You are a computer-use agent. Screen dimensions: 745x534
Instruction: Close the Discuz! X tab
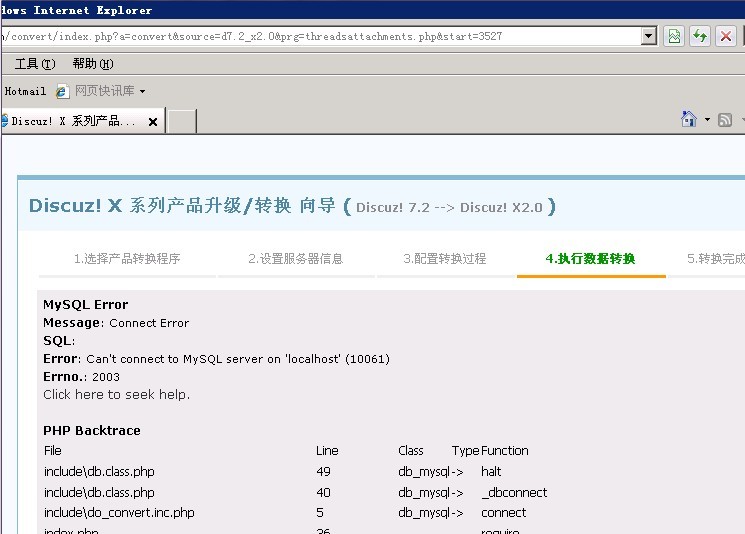[x=153, y=122]
